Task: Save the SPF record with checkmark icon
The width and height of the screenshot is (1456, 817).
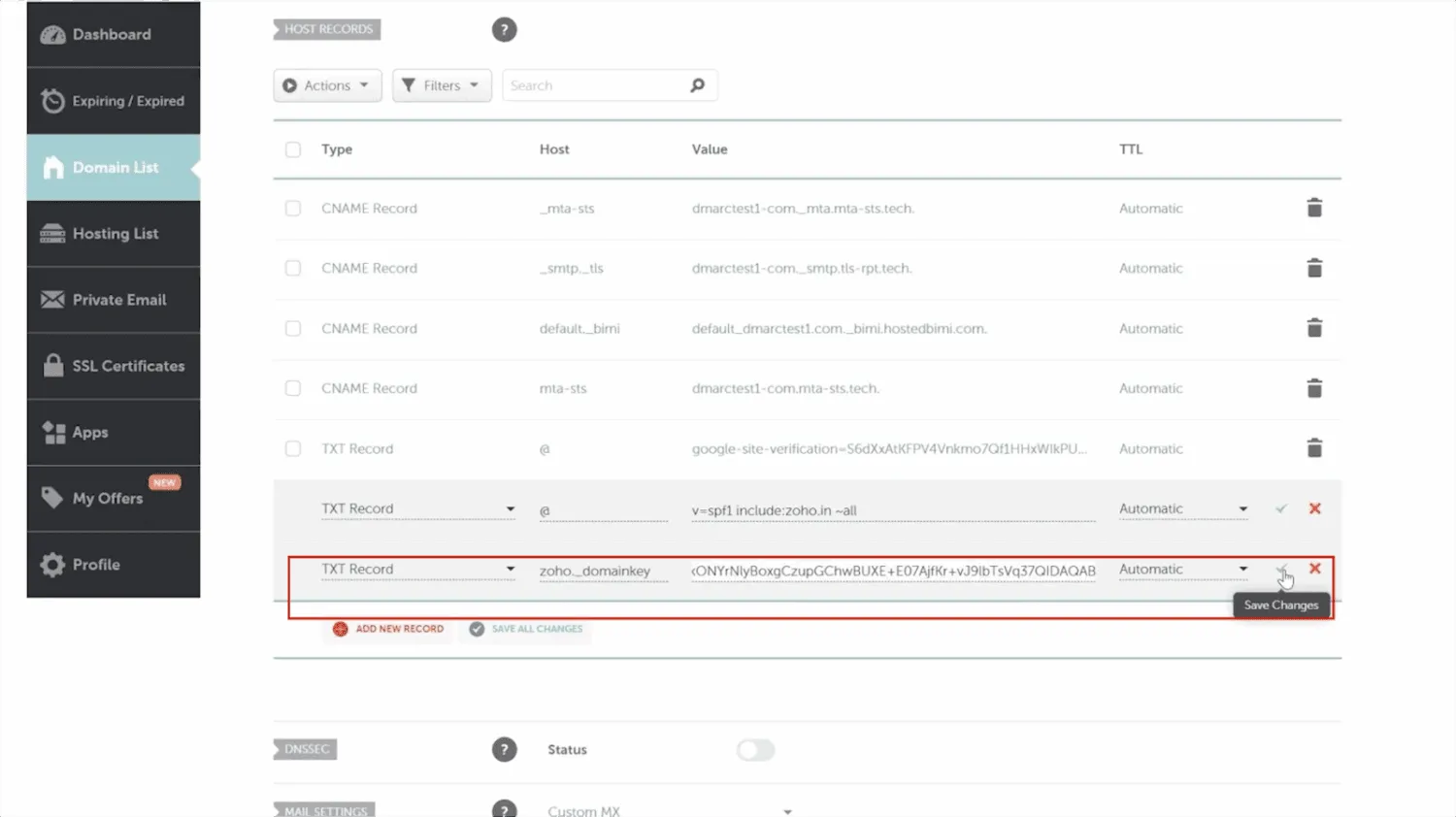Action: [1281, 508]
